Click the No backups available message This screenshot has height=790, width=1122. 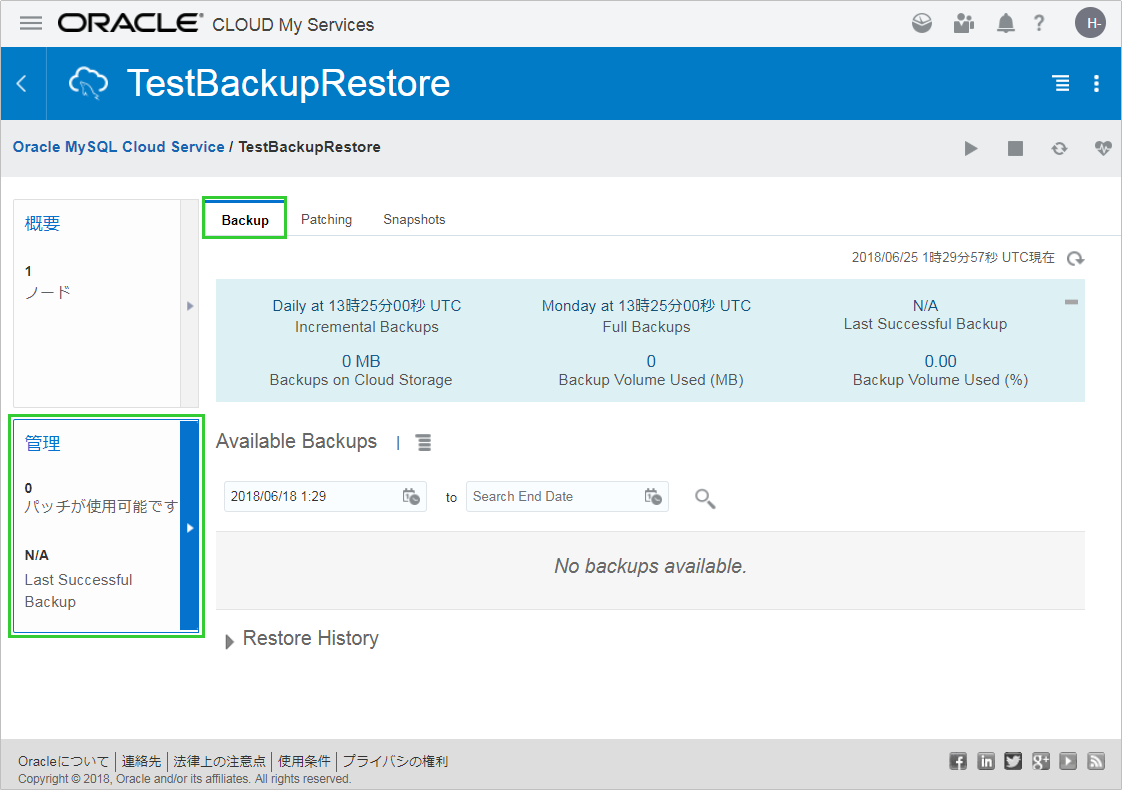point(650,566)
